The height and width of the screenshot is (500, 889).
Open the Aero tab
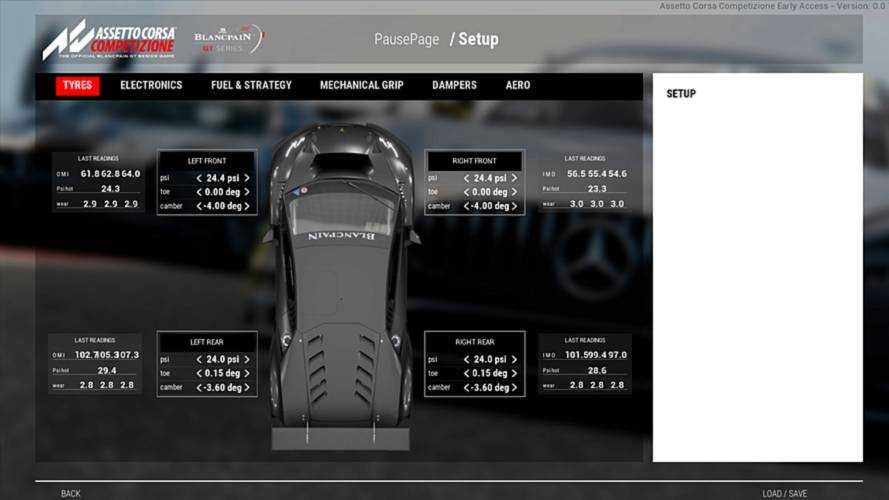518,86
